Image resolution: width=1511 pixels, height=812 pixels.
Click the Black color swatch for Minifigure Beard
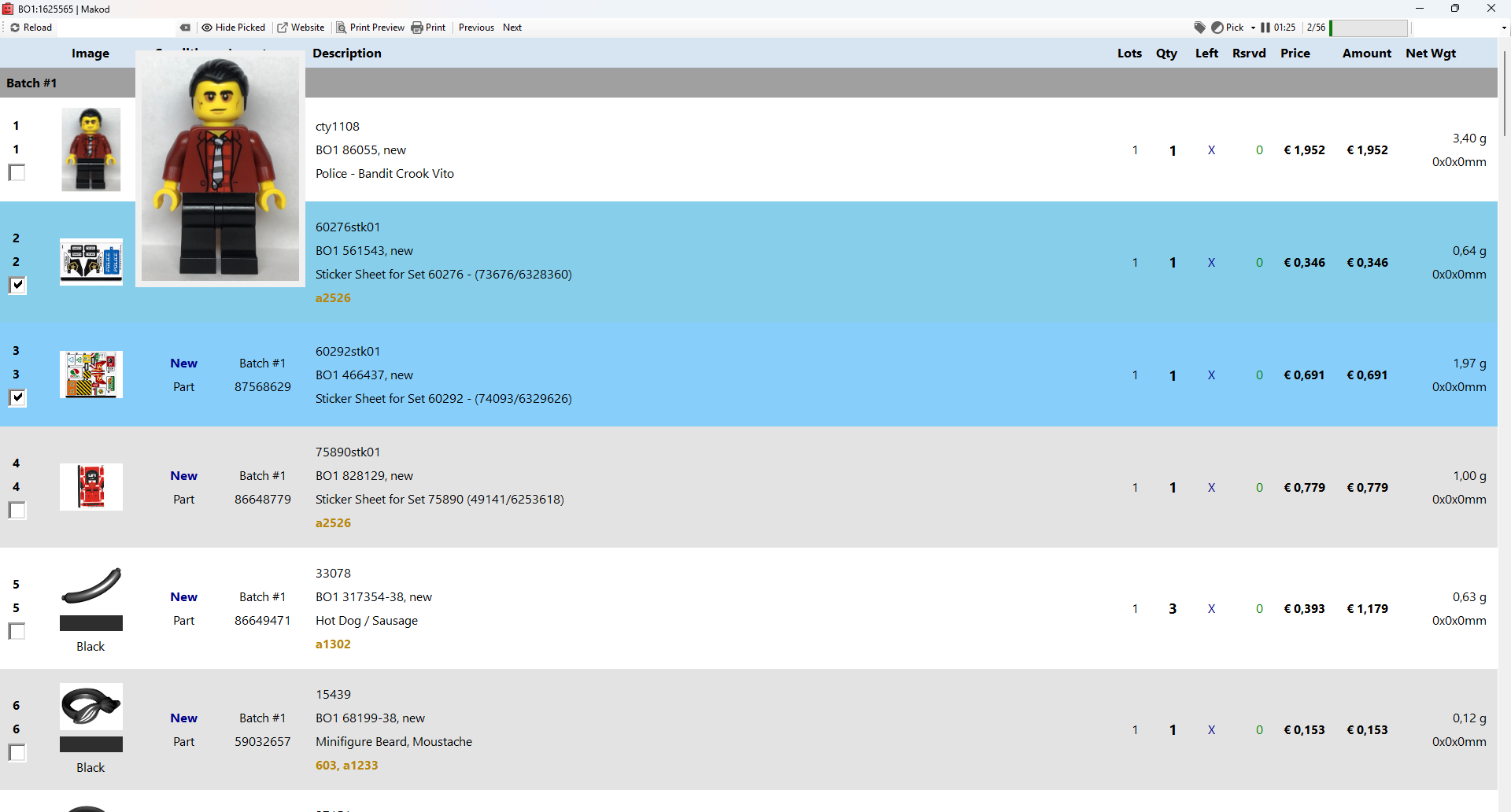(91, 744)
